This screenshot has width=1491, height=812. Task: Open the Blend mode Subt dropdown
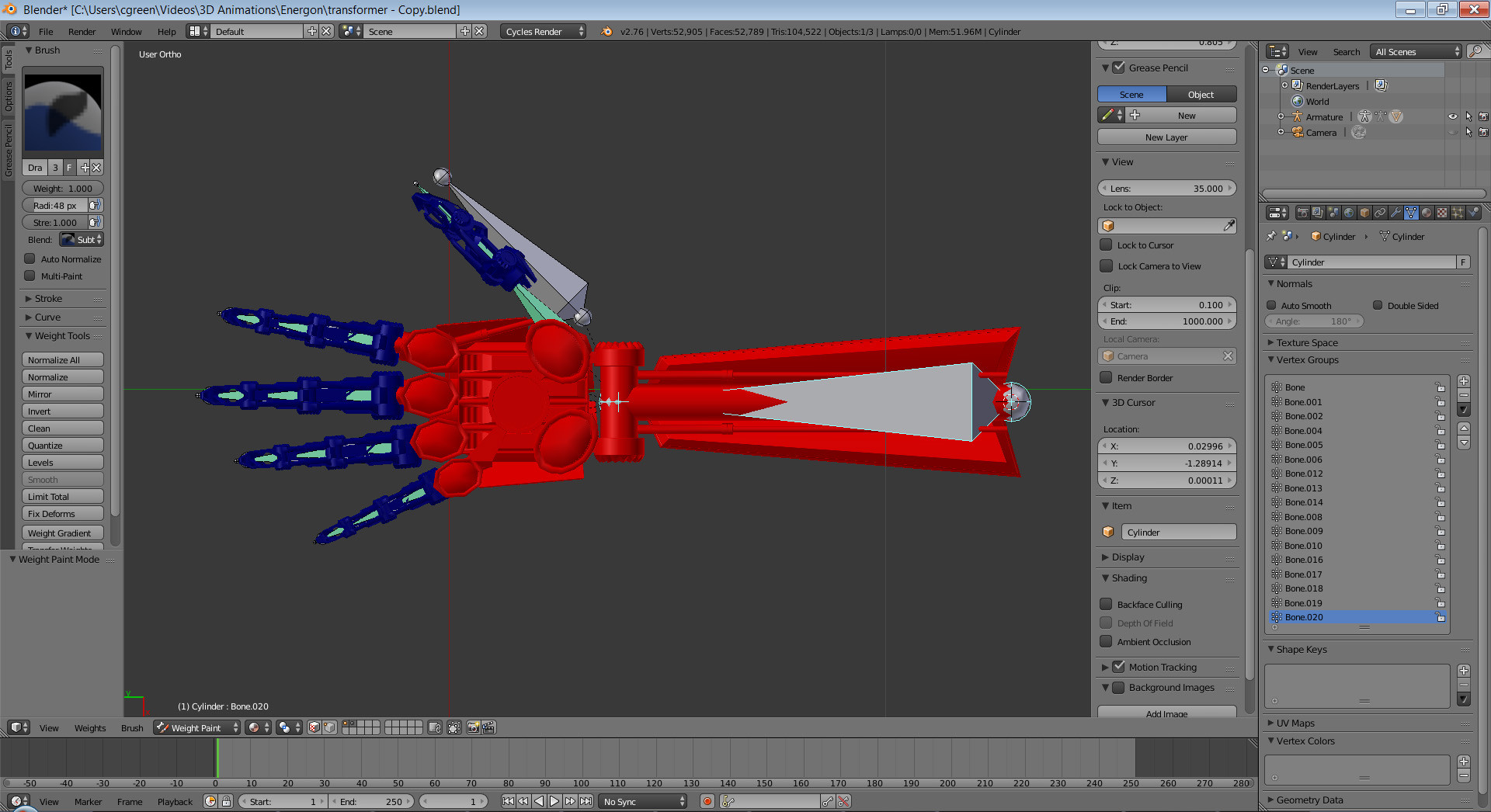click(82, 239)
